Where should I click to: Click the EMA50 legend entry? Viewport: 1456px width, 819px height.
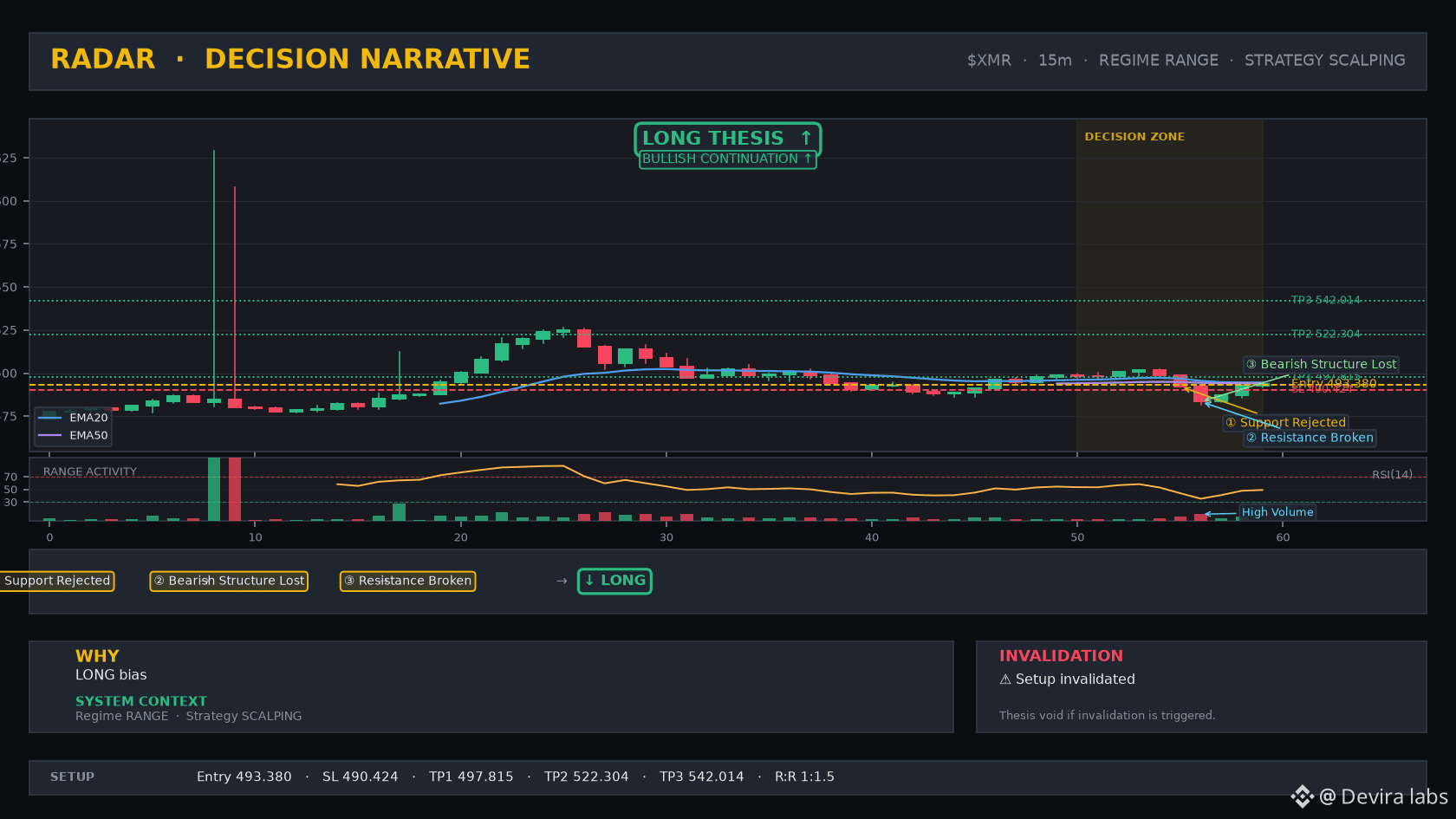(74, 435)
